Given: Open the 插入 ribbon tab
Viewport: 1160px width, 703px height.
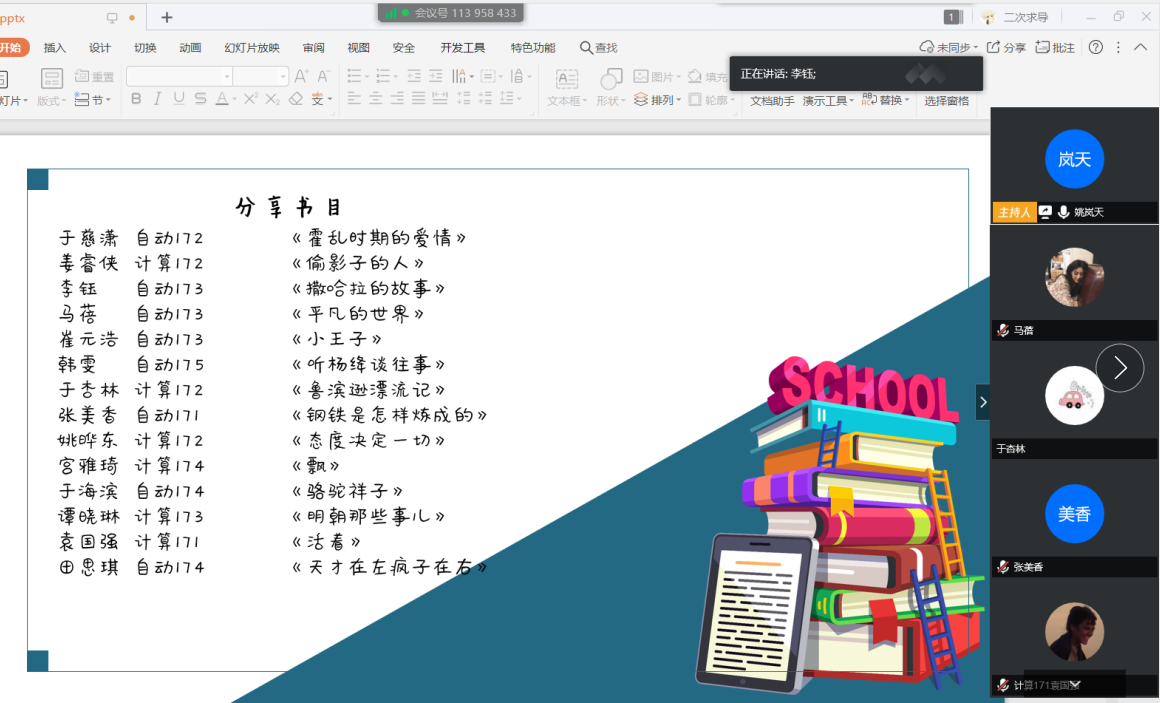Looking at the screenshot, I should coord(55,48).
